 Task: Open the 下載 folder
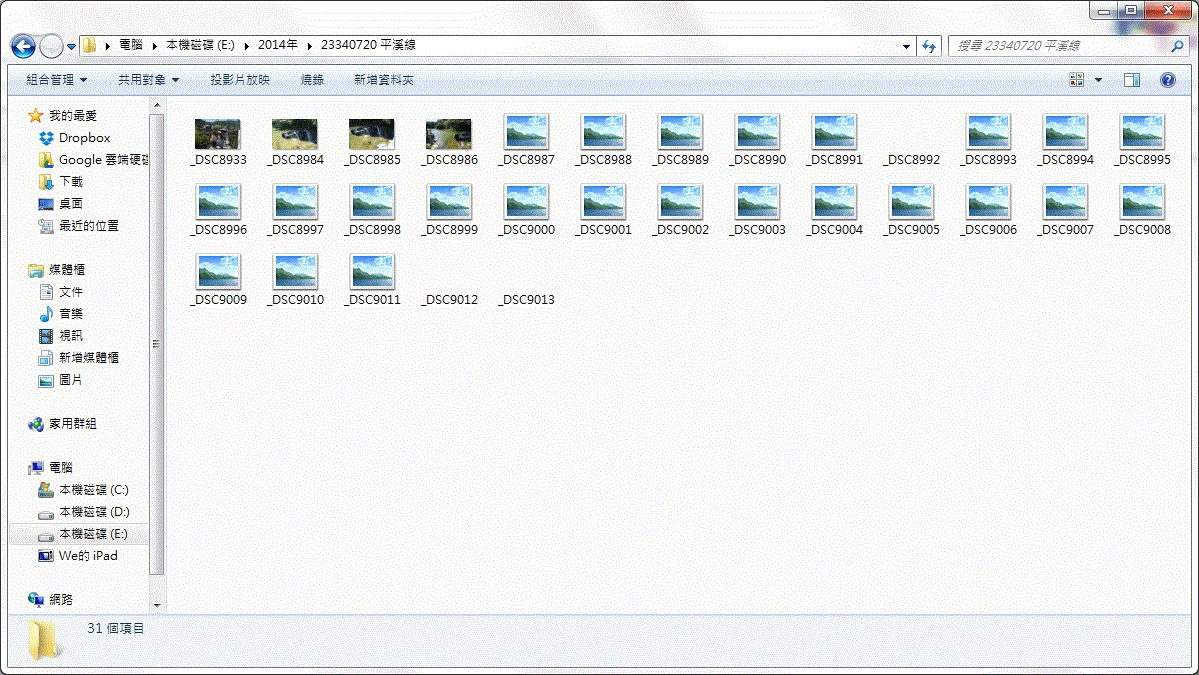(x=61, y=181)
